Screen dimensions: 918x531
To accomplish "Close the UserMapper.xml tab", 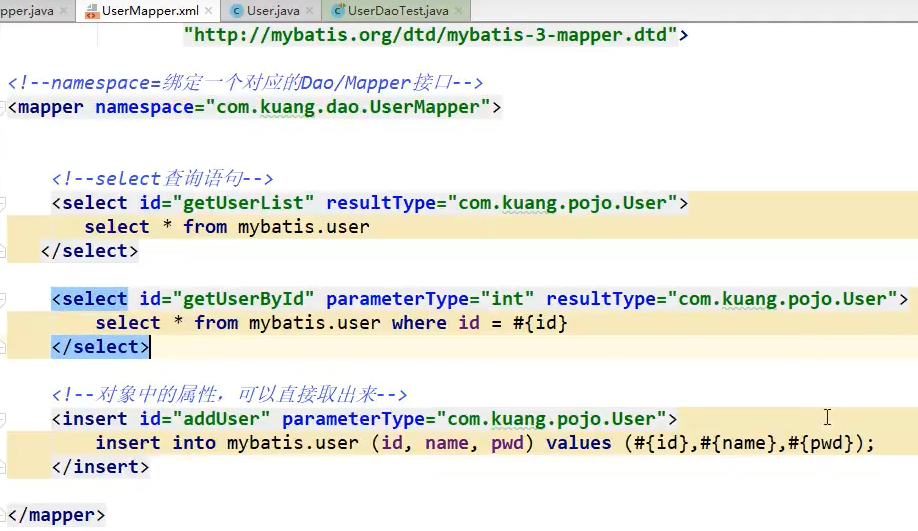I will (x=208, y=11).
